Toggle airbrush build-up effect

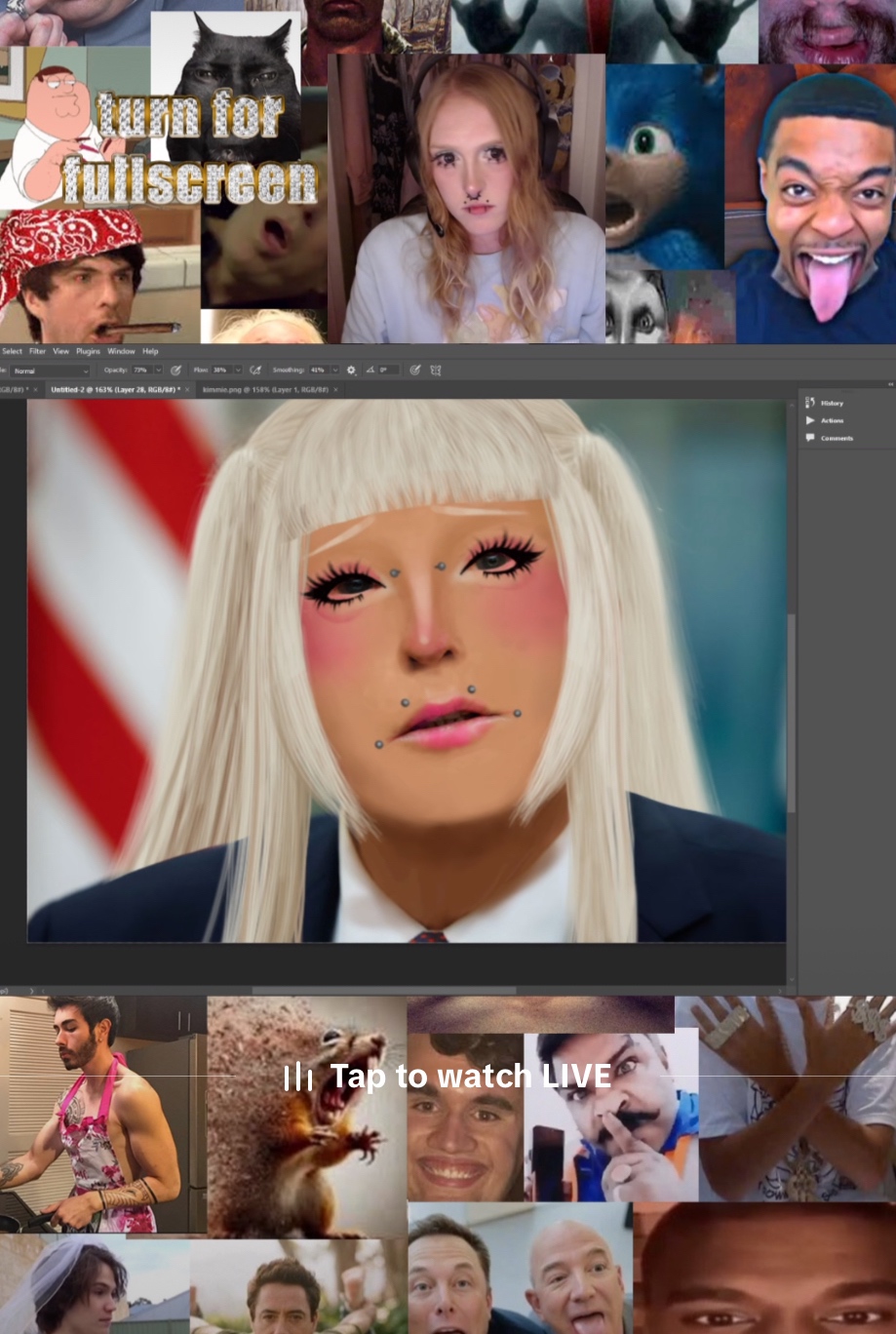(x=255, y=371)
